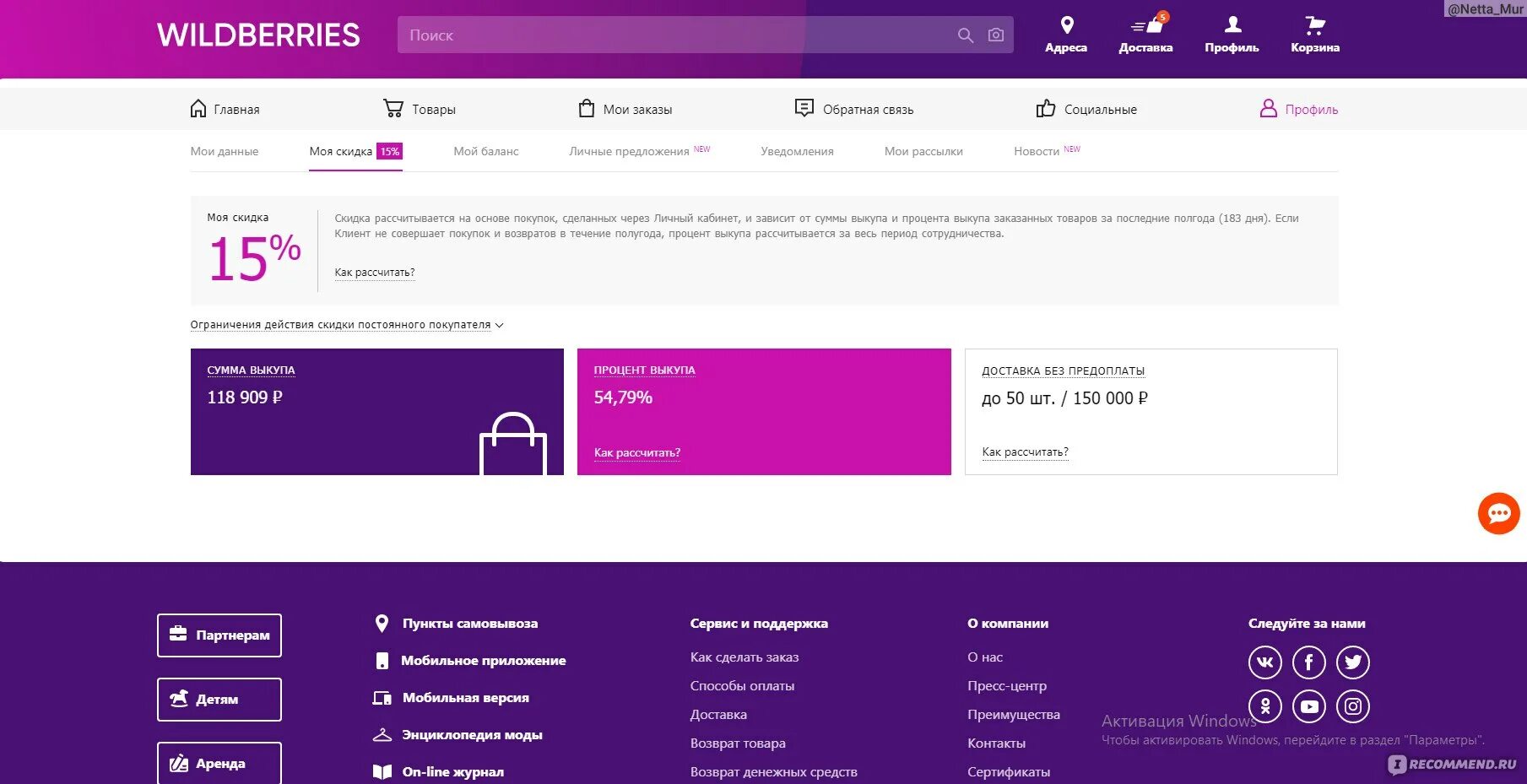Open Способы оплаты link
This screenshot has height=784, width=1527.
pos(742,686)
